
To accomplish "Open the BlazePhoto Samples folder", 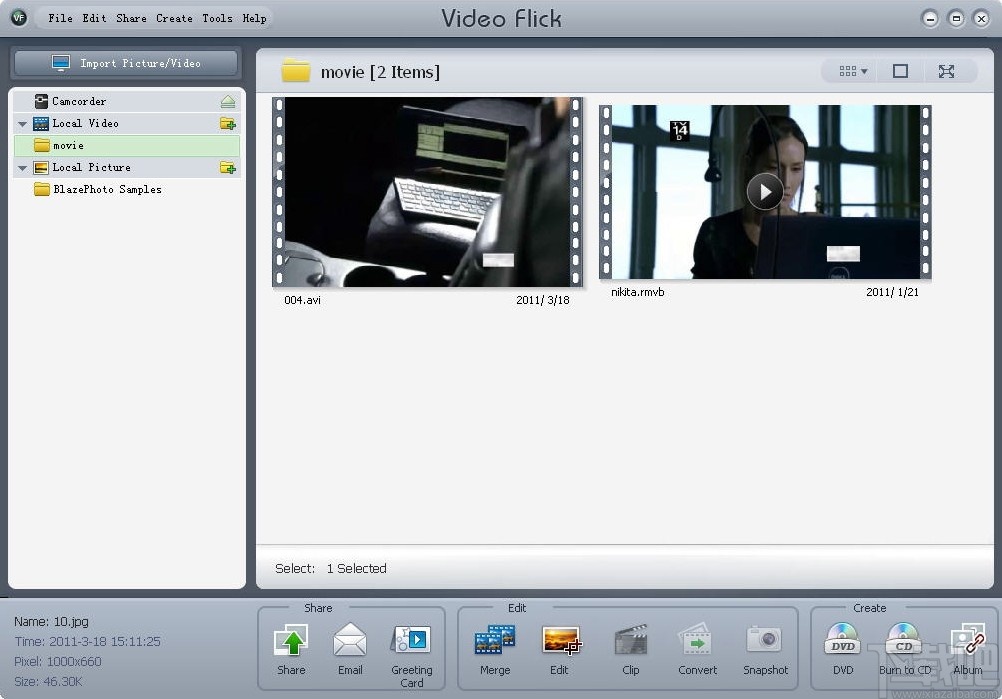I will [x=97, y=189].
